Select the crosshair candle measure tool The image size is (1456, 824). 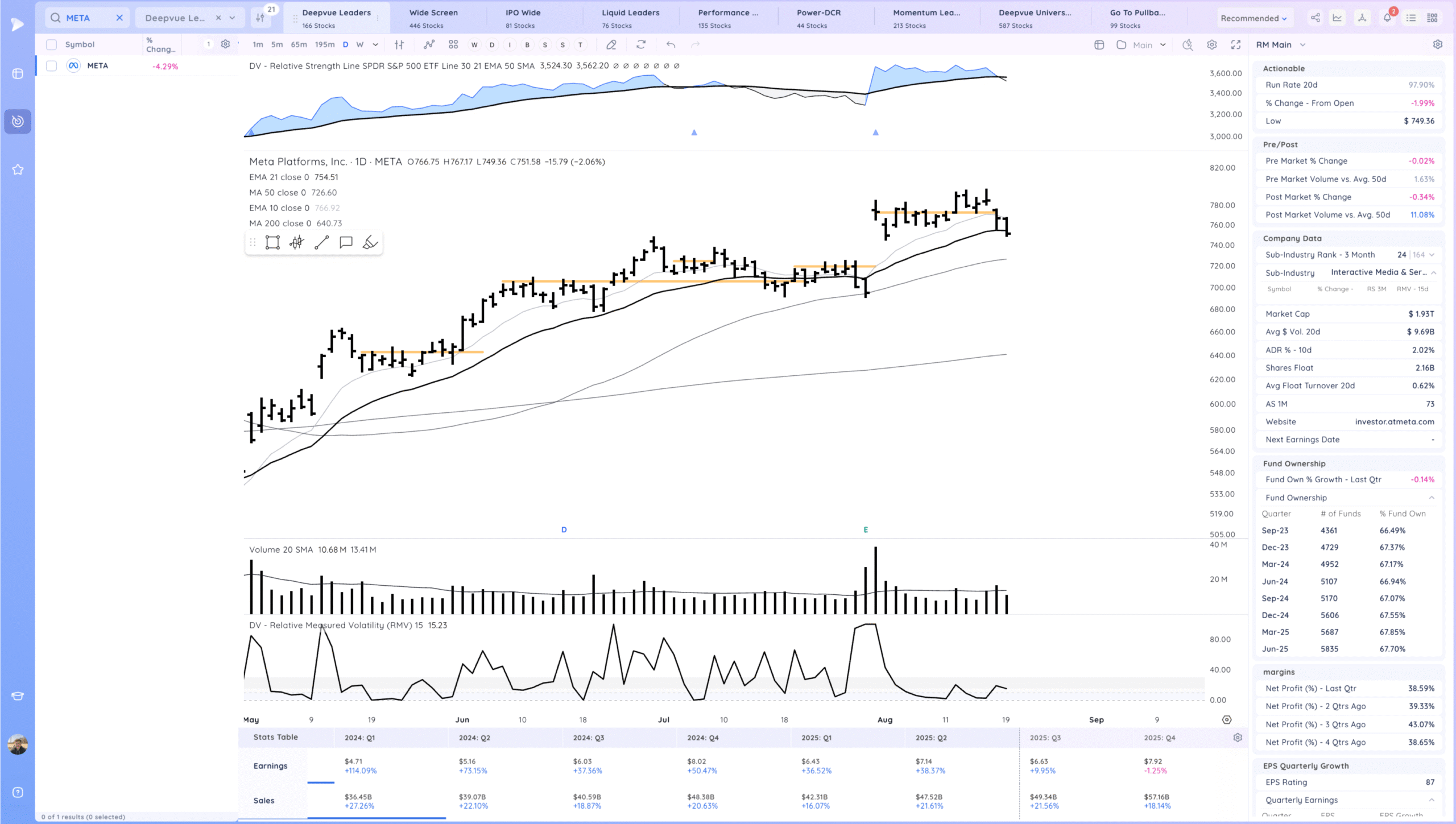[296, 243]
